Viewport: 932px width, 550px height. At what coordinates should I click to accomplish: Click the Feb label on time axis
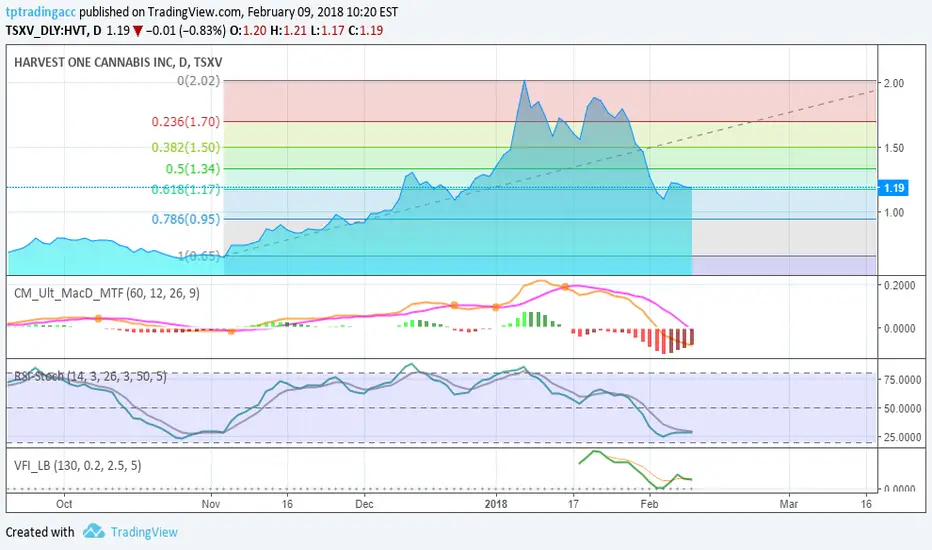[649, 504]
